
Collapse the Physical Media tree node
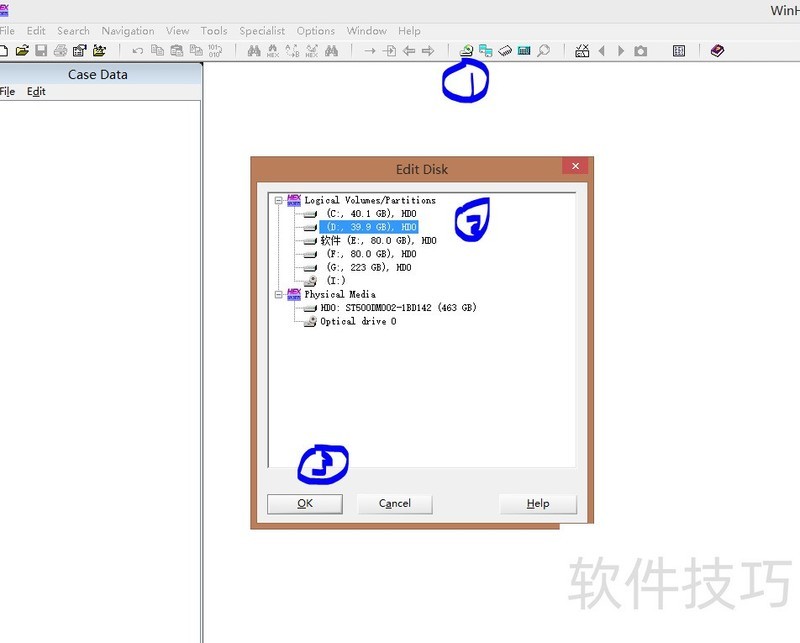(x=277, y=294)
